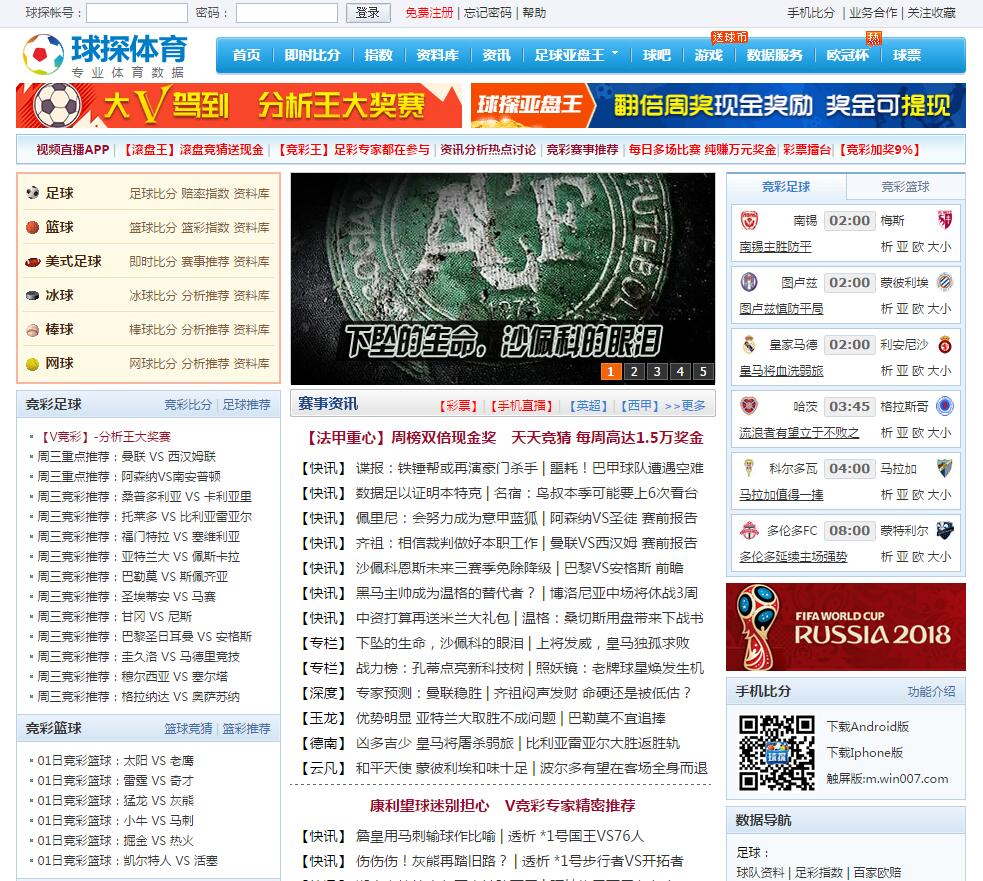Click the 格拉斯哥 Rangers crest icon

pos(945,406)
